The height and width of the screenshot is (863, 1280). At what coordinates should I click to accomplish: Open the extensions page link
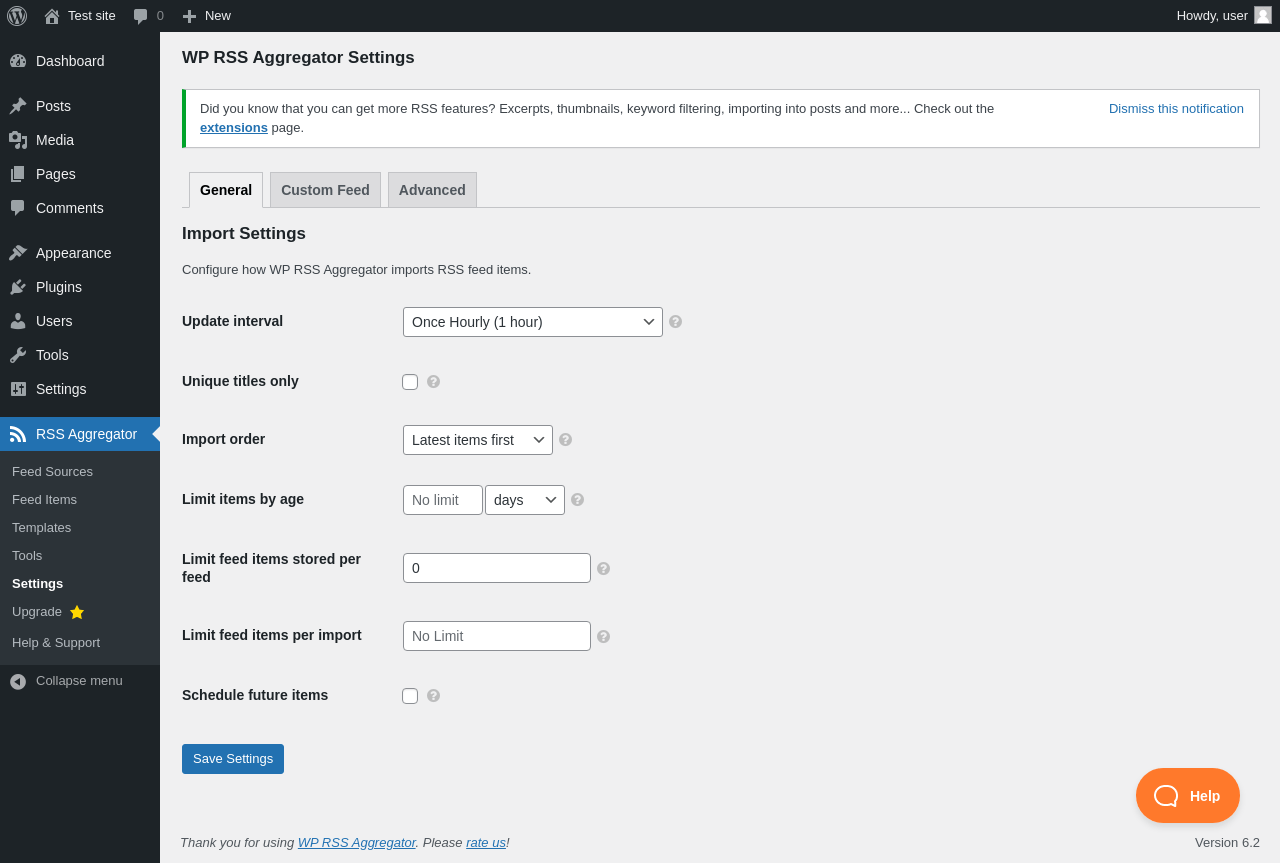point(234,128)
